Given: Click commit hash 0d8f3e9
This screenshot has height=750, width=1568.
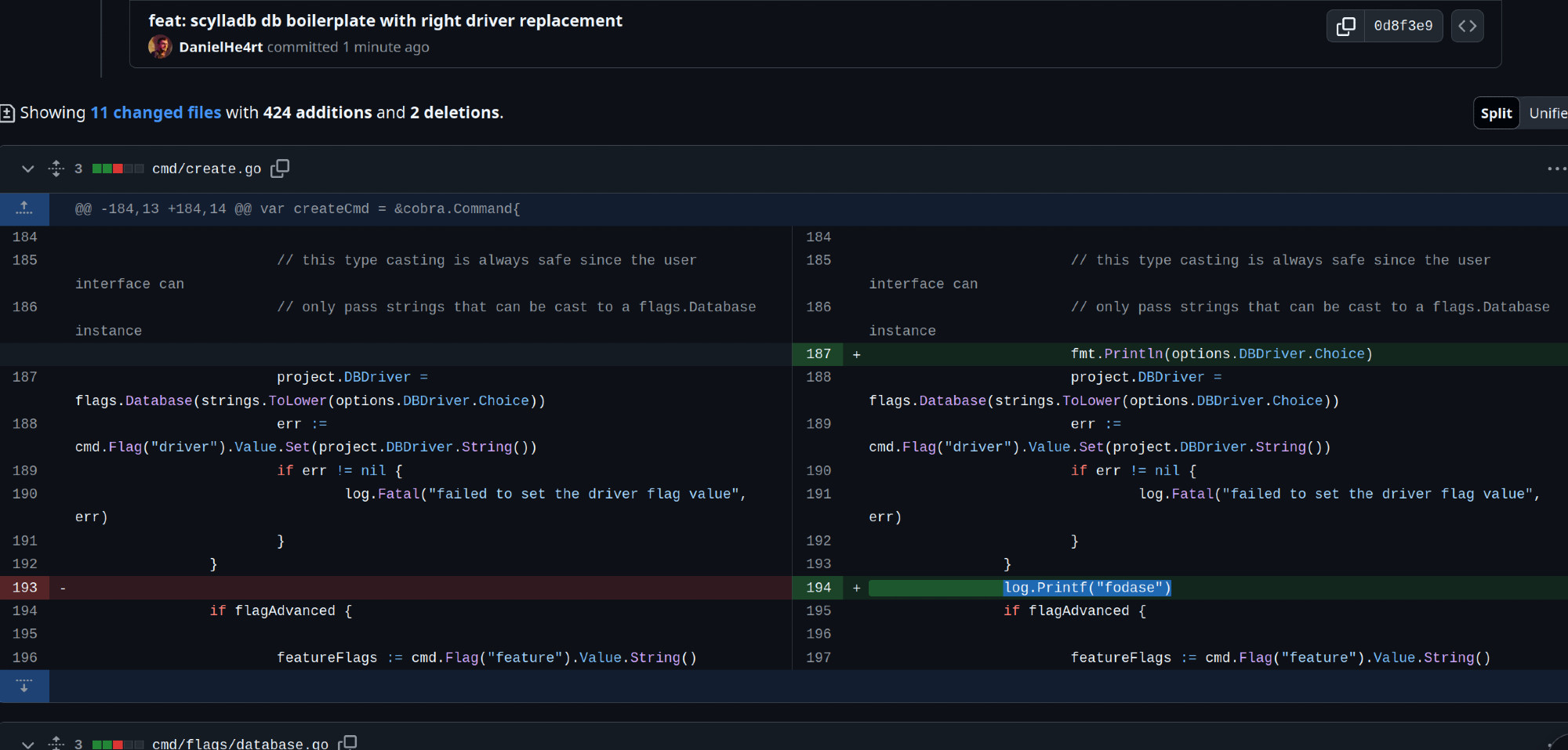Looking at the screenshot, I should click(x=1403, y=26).
